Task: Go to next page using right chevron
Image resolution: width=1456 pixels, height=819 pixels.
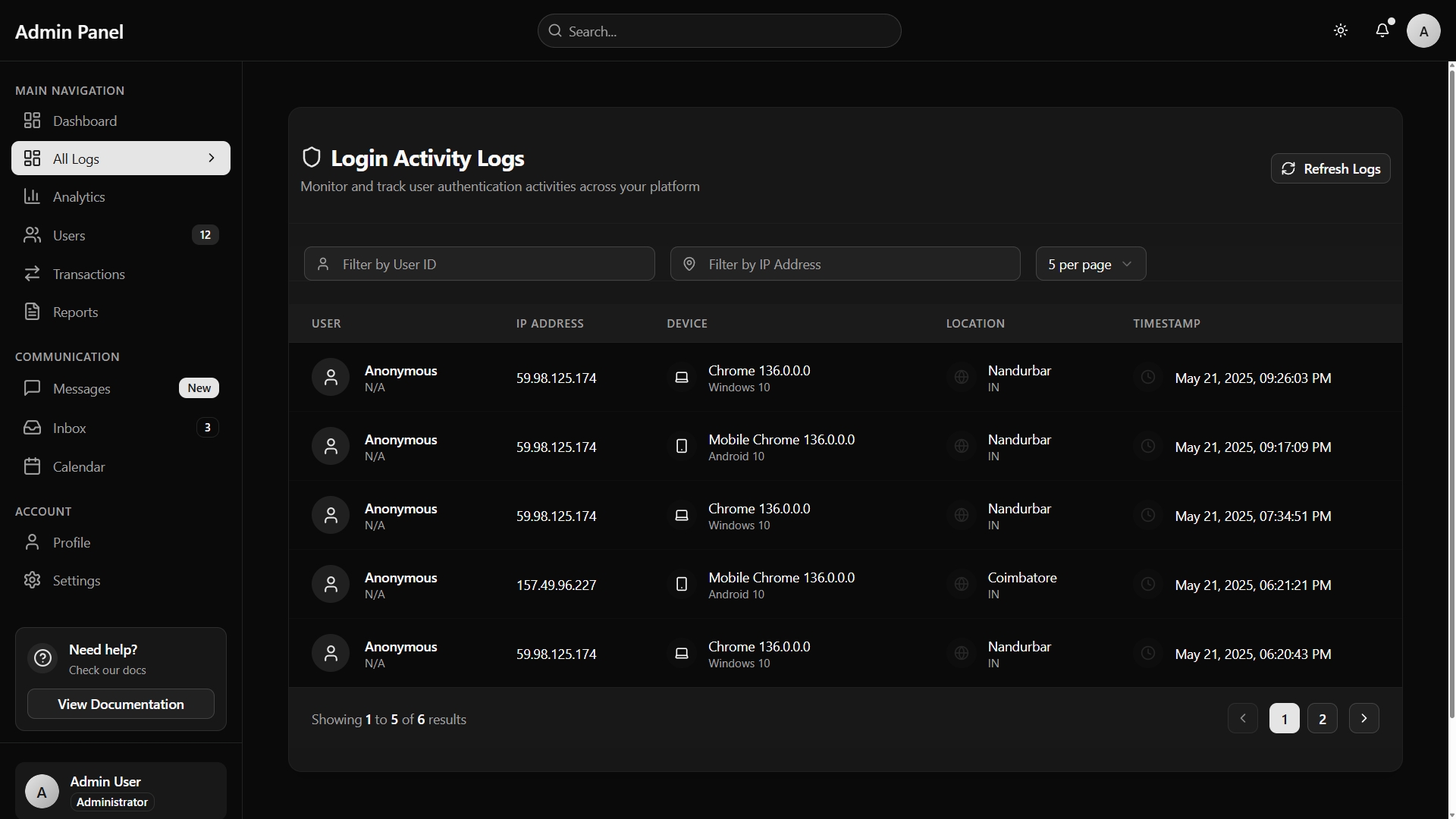Action: click(1363, 718)
